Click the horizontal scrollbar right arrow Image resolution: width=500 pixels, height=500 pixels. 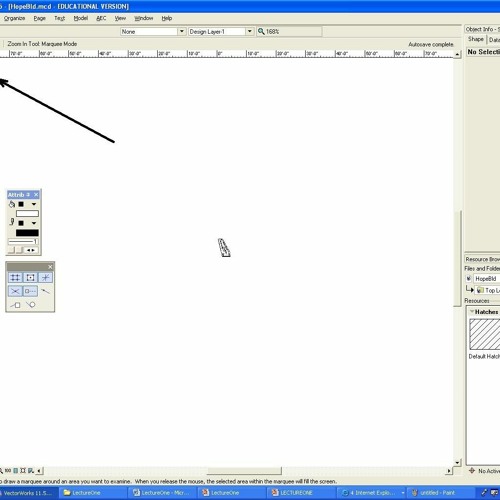(449, 471)
